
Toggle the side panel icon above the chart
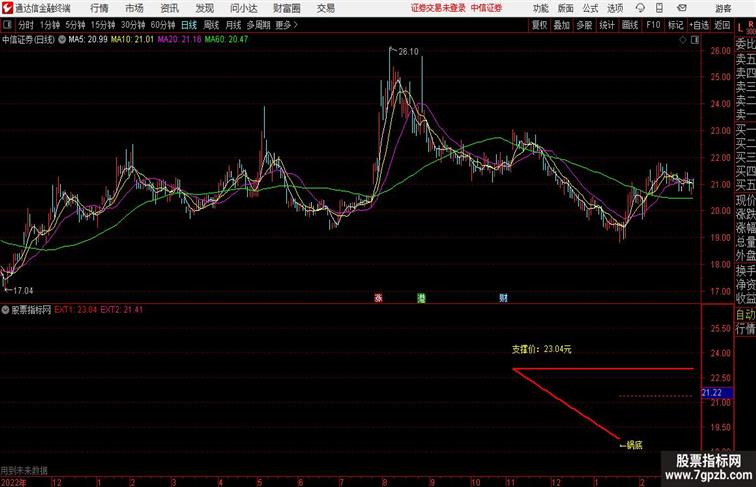tap(695, 40)
